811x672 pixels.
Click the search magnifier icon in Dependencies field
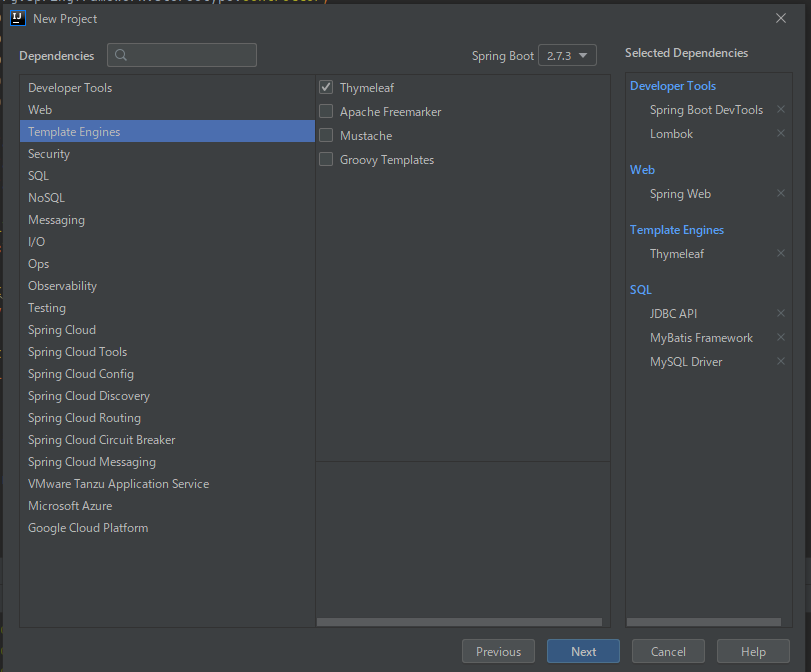tap(121, 55)
